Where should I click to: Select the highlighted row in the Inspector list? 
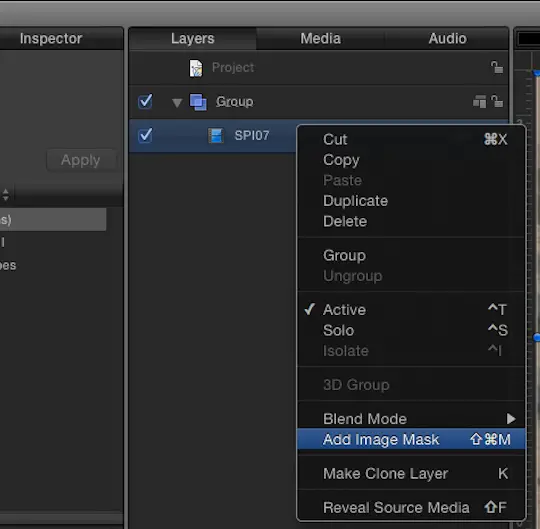(53, 219)
